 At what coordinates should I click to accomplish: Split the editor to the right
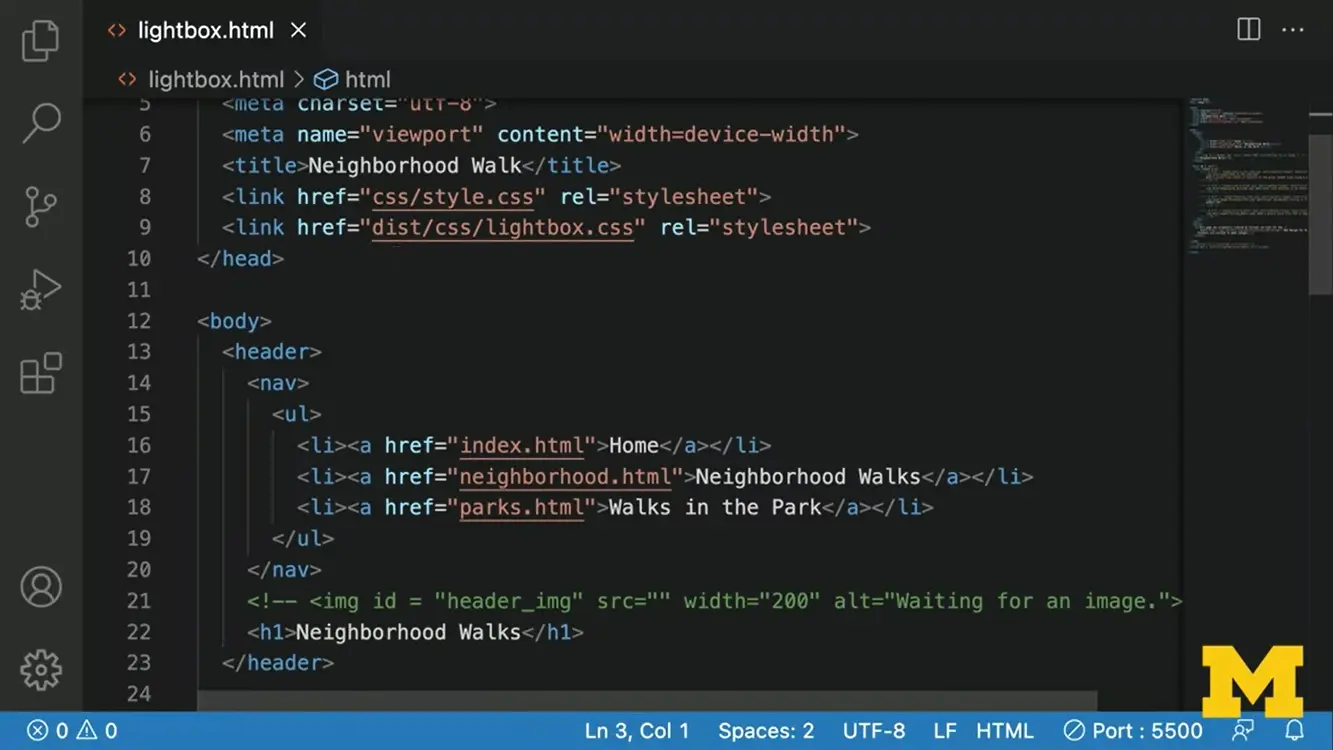pos(1249,29)
